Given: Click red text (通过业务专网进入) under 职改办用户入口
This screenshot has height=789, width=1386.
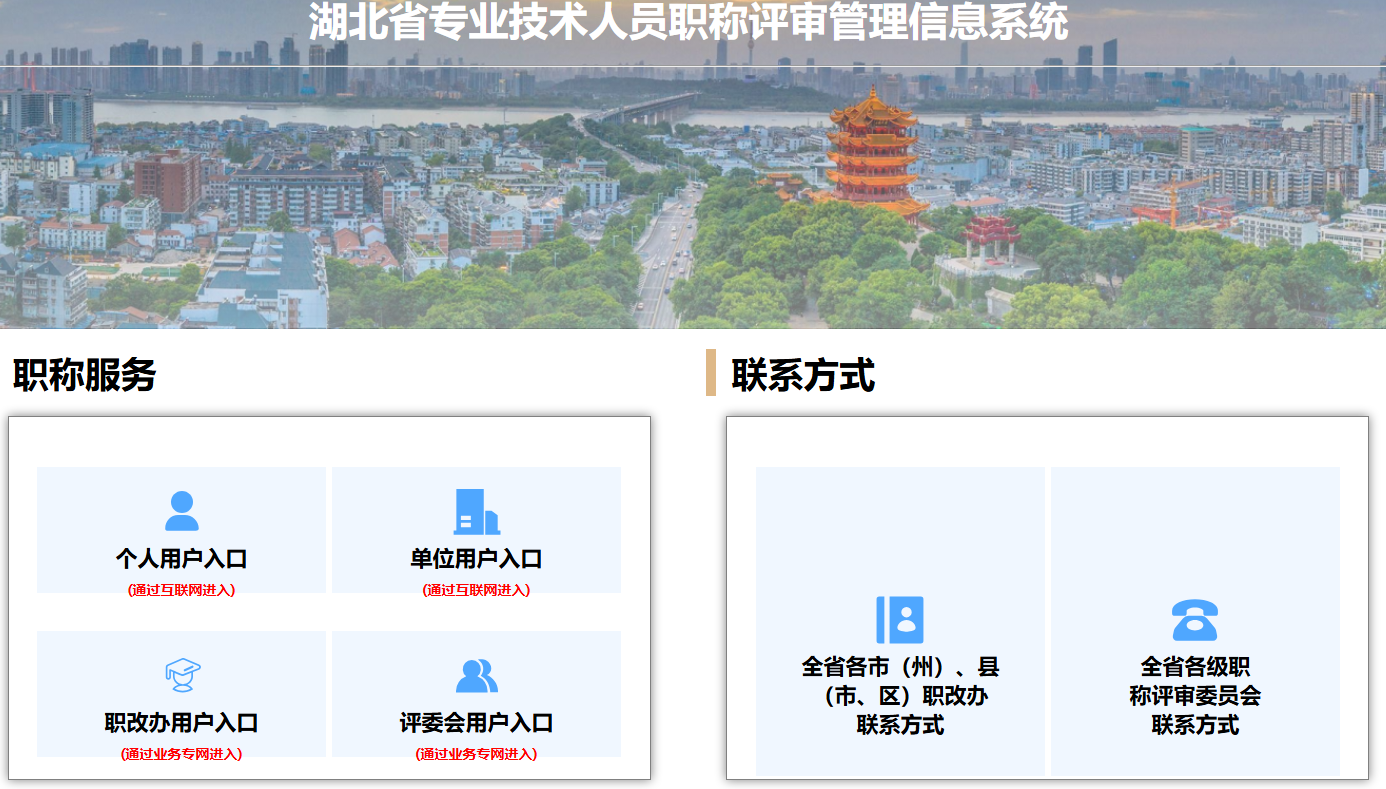Looking at the screenshot, I should pos(182,754).
